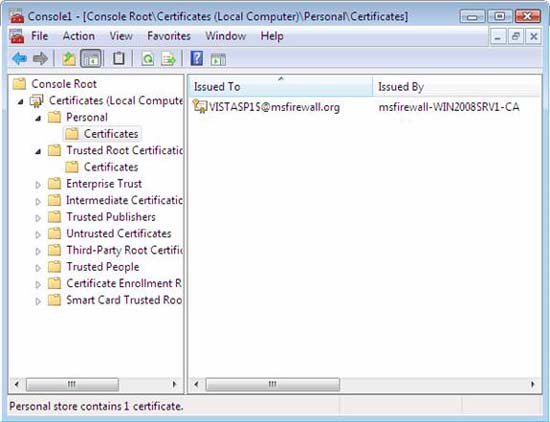Expand the Trusted Publishers node
Image resolution: width=550 pixels, height=422 pixels.
coord(38,218)
